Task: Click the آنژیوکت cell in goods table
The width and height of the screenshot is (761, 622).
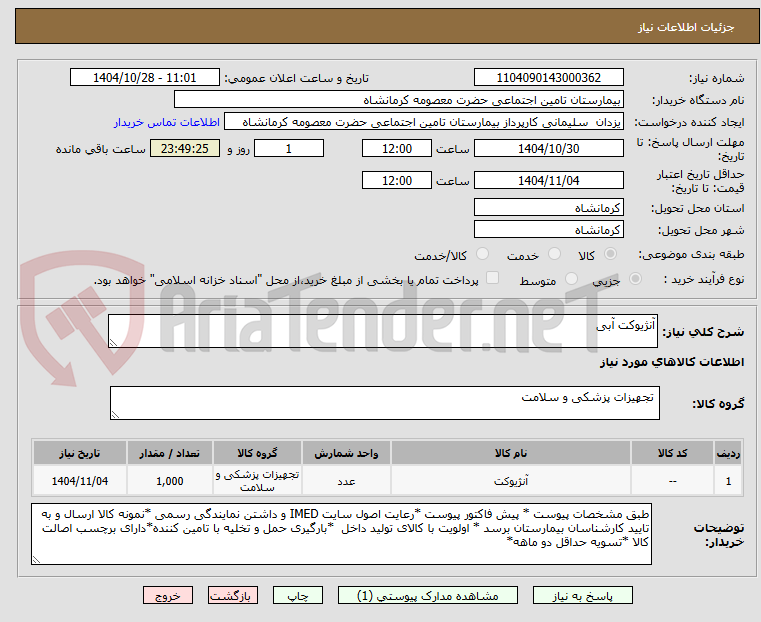Action: pyautogui.click(x=511, y=481)
